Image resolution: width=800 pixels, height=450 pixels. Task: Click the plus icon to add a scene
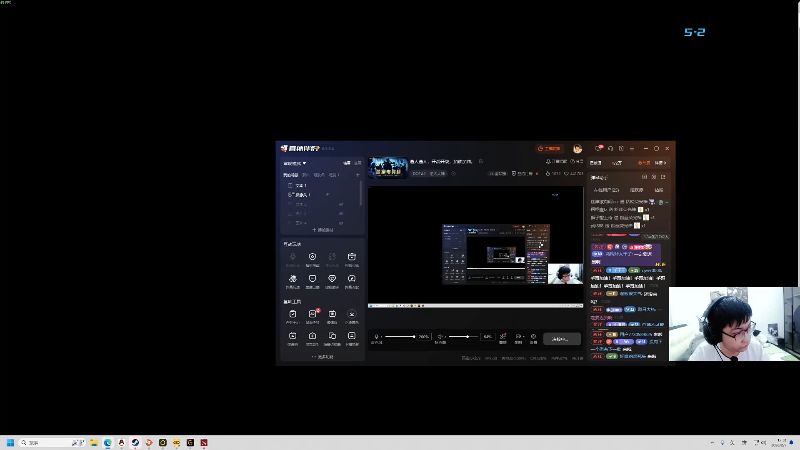point(358,175)
